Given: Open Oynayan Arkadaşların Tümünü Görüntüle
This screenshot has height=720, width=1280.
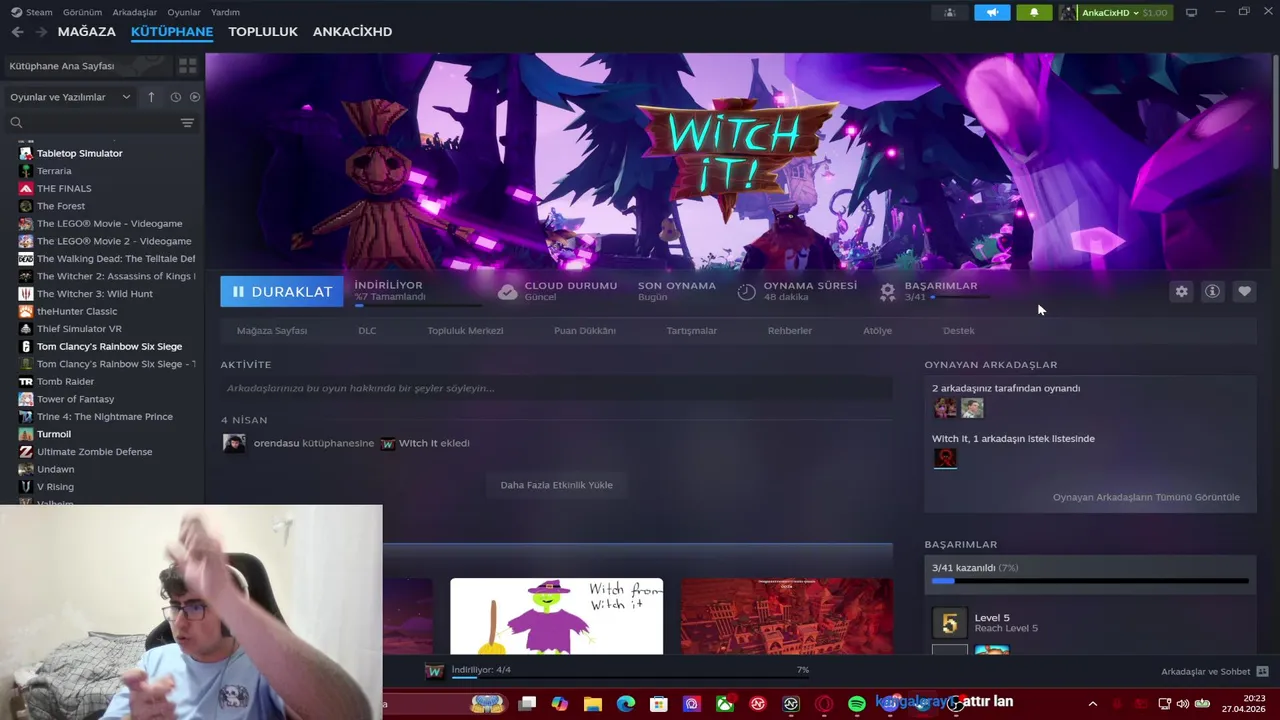Looking at the screenshot, I should (1146, 497).
